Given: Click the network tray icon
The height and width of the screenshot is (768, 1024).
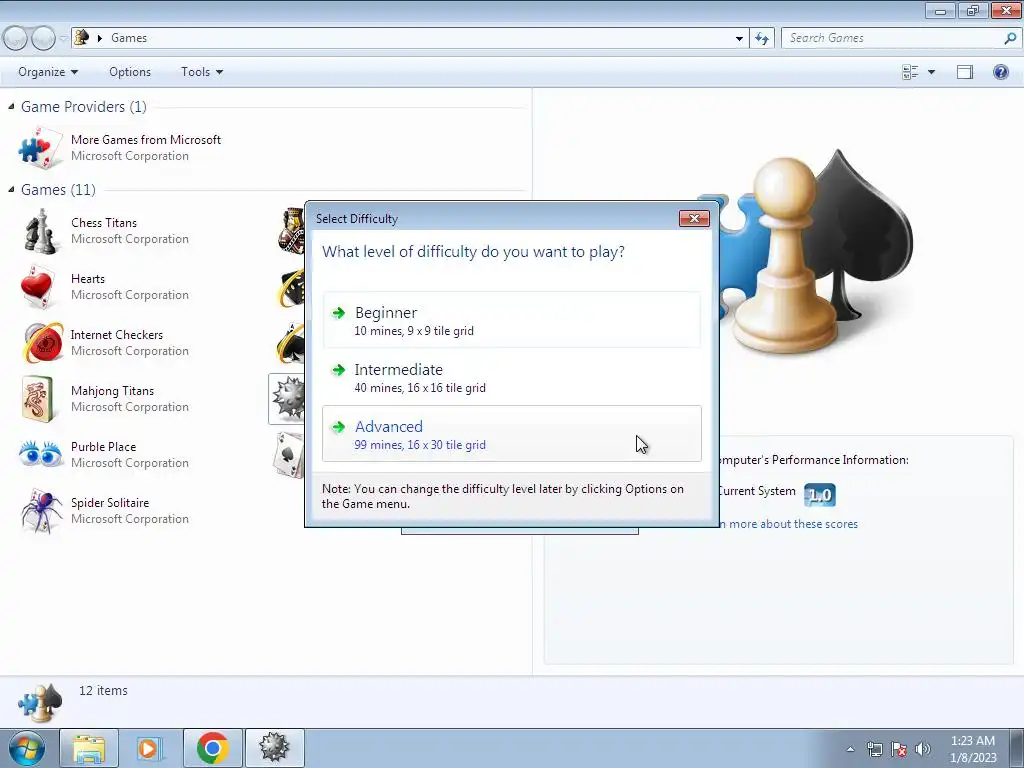Looking at the screenshot, I should [x=874, y=749].
